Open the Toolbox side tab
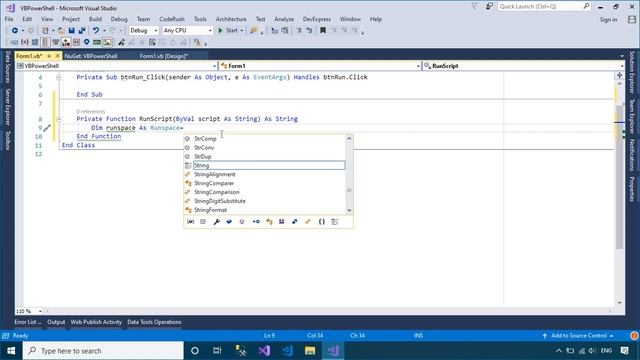The width and height of the screenshot is (640, 360). (7, 140)
